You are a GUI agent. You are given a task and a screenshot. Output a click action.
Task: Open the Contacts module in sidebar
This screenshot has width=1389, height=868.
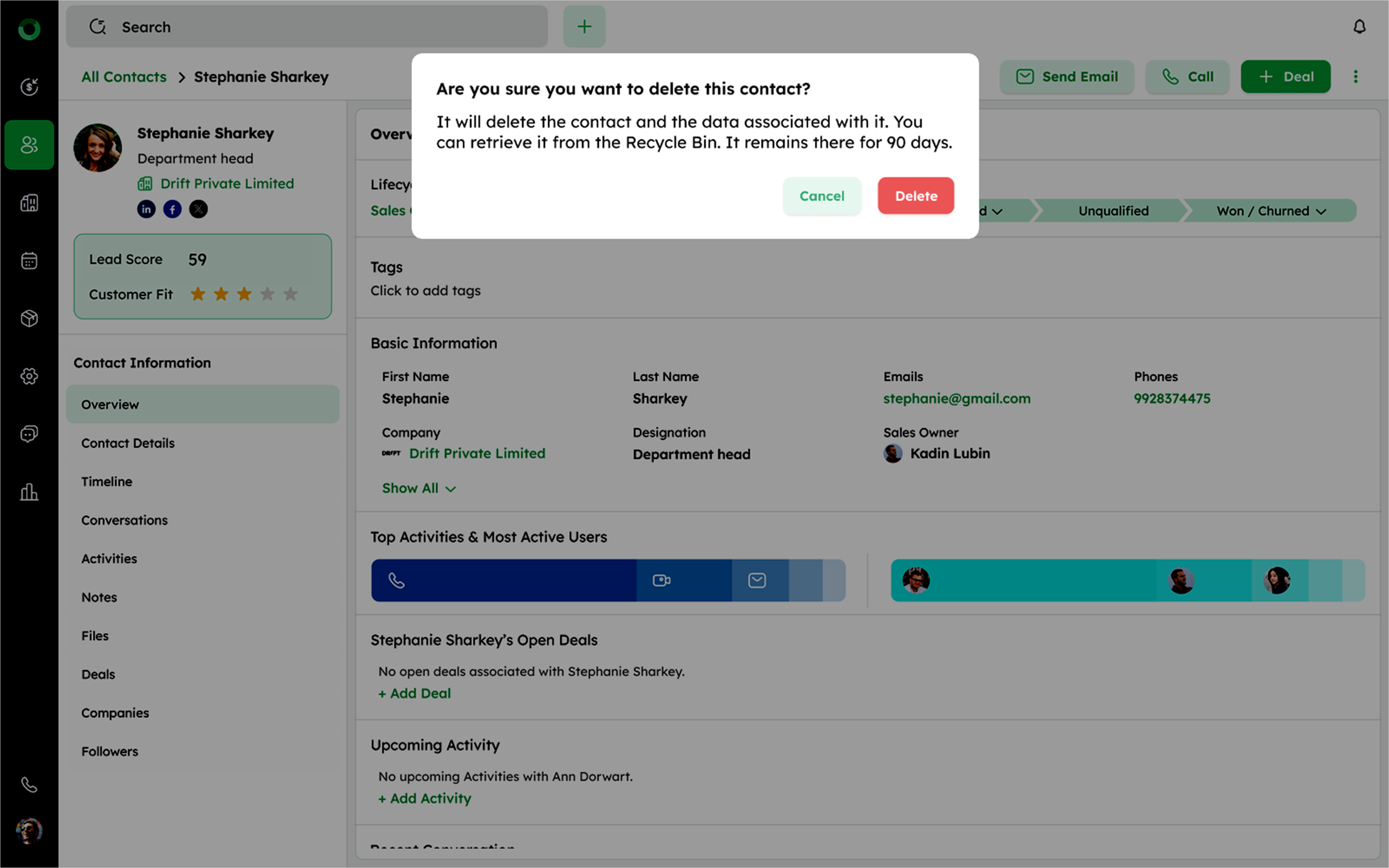(x=29, y=145)
